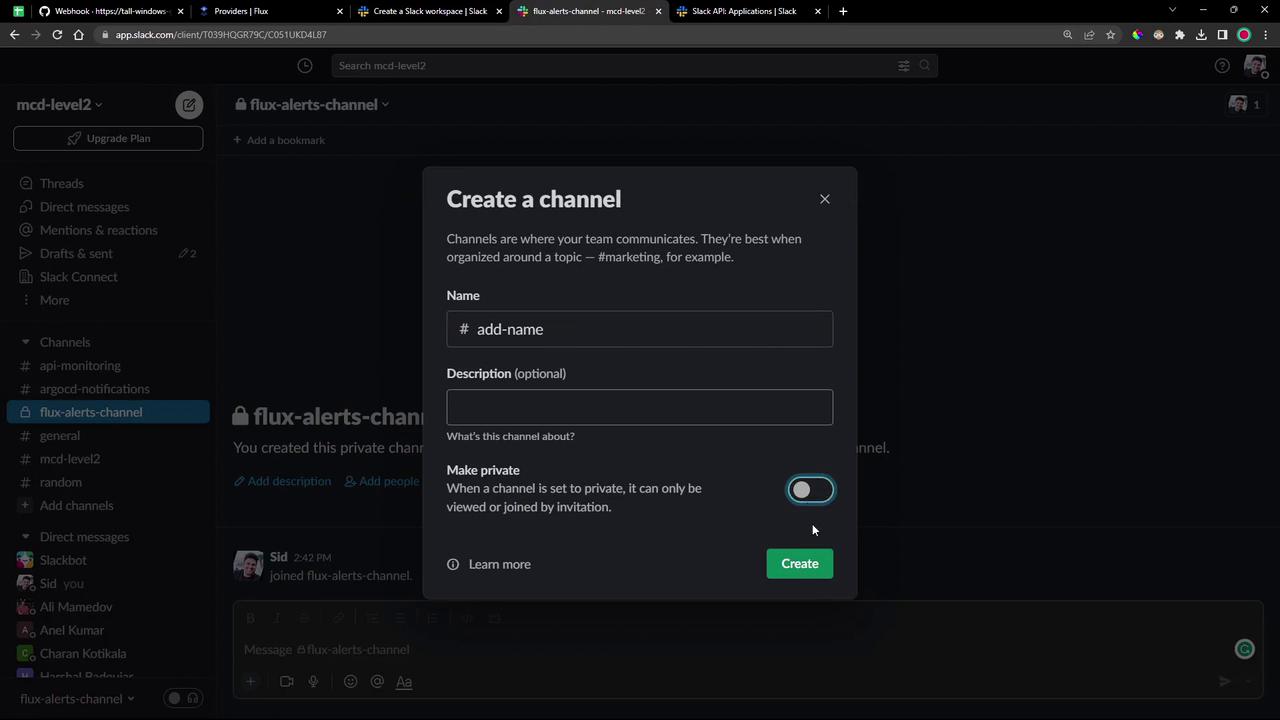Open Direct messages in top sidebar list
The image size is (1280, 720).
(84, 207)
